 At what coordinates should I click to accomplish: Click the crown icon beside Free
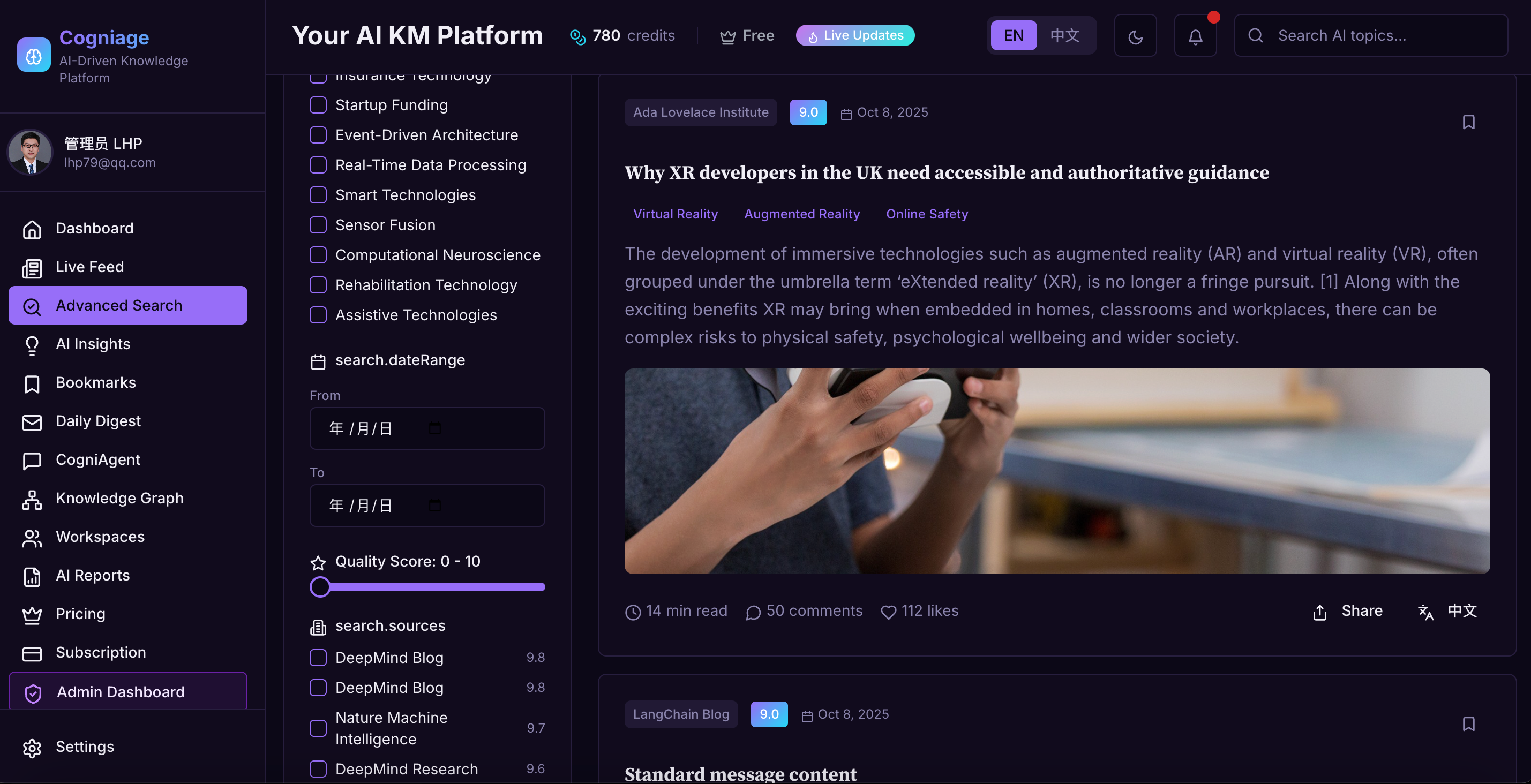pos(727,37)
